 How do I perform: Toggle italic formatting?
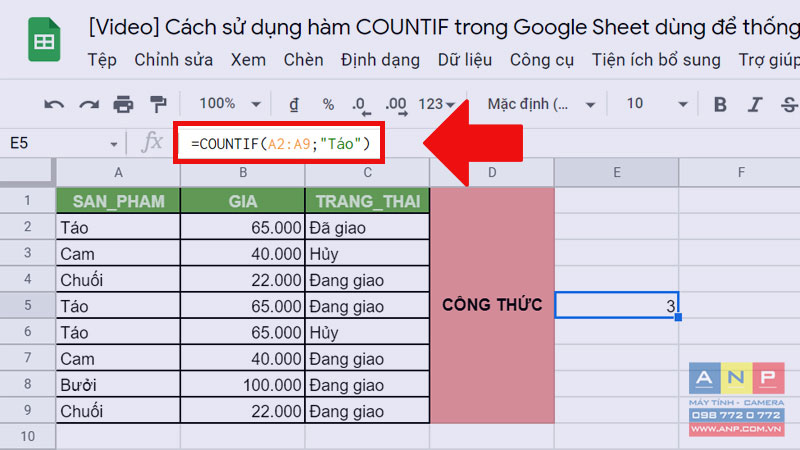click(754, 104)
